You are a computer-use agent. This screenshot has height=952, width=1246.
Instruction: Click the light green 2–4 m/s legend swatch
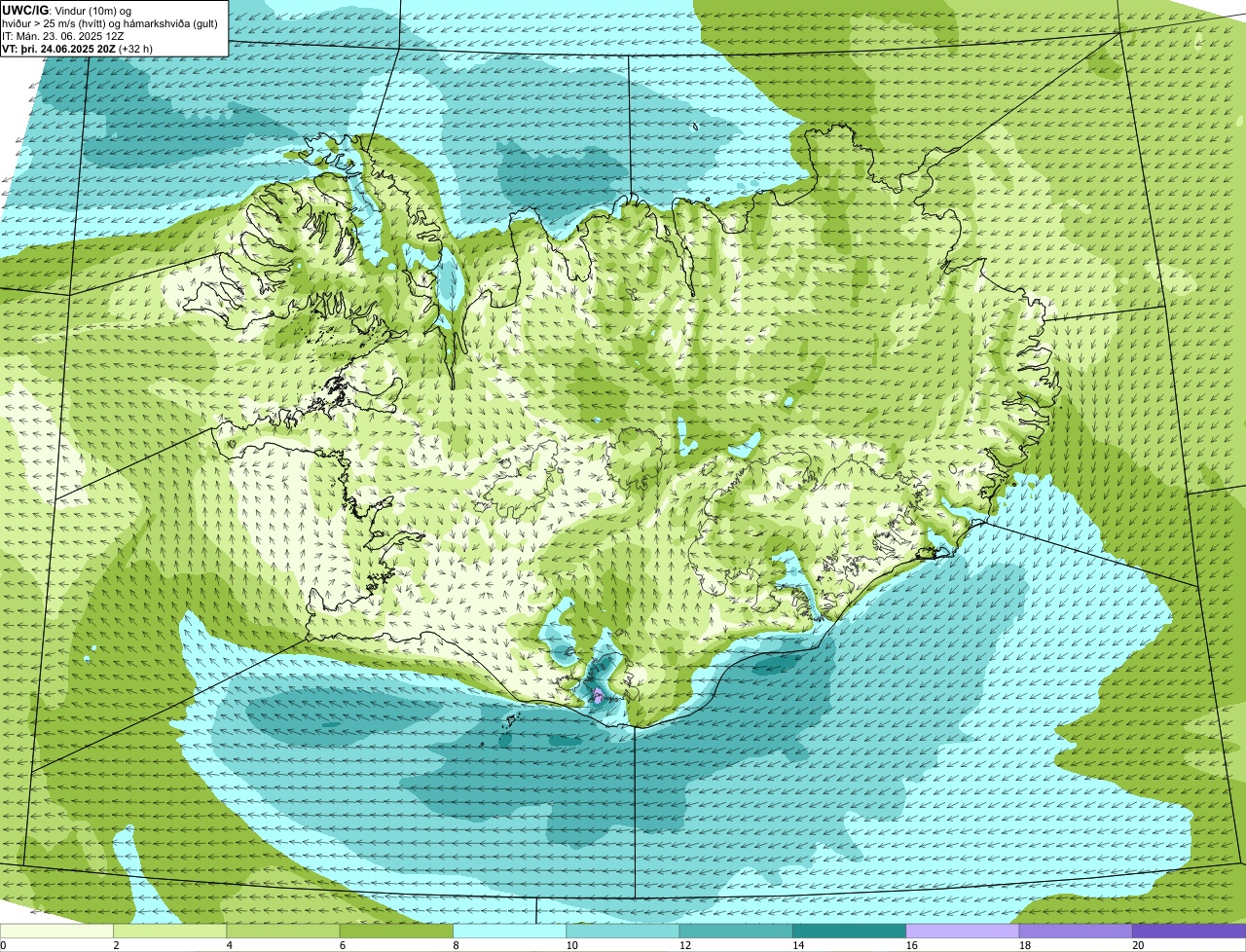[170, 931]
